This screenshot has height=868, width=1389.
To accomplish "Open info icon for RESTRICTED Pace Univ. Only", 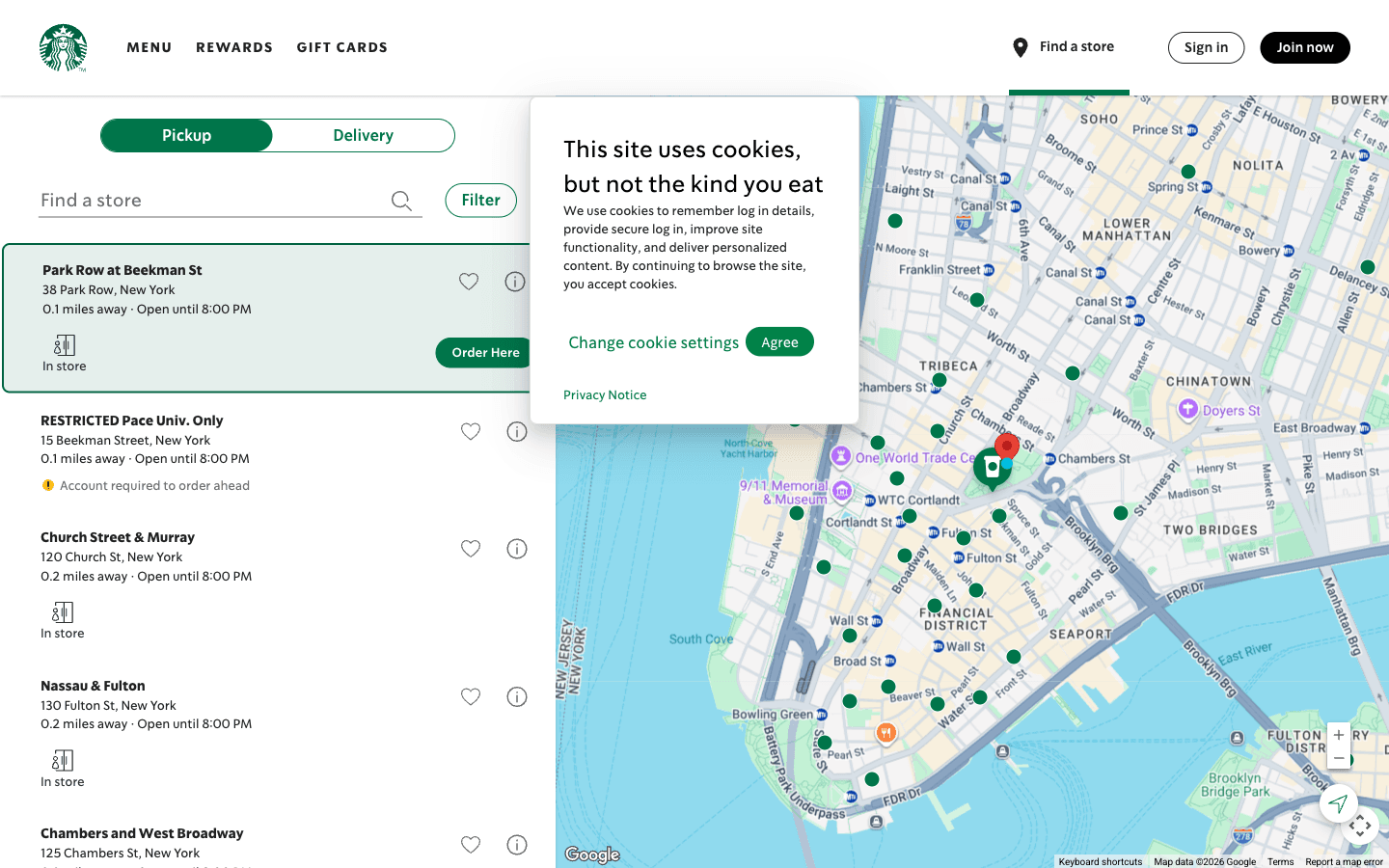I will click(x=516, y=431).
